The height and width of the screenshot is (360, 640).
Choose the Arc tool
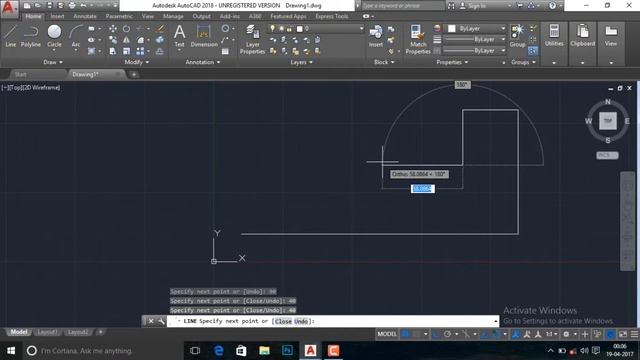76,36
